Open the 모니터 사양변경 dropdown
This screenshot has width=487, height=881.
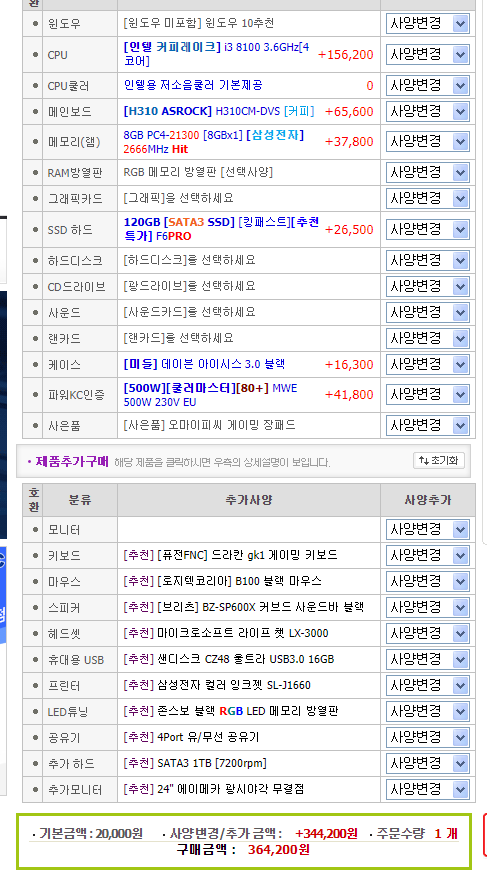(x=427, y=529)
